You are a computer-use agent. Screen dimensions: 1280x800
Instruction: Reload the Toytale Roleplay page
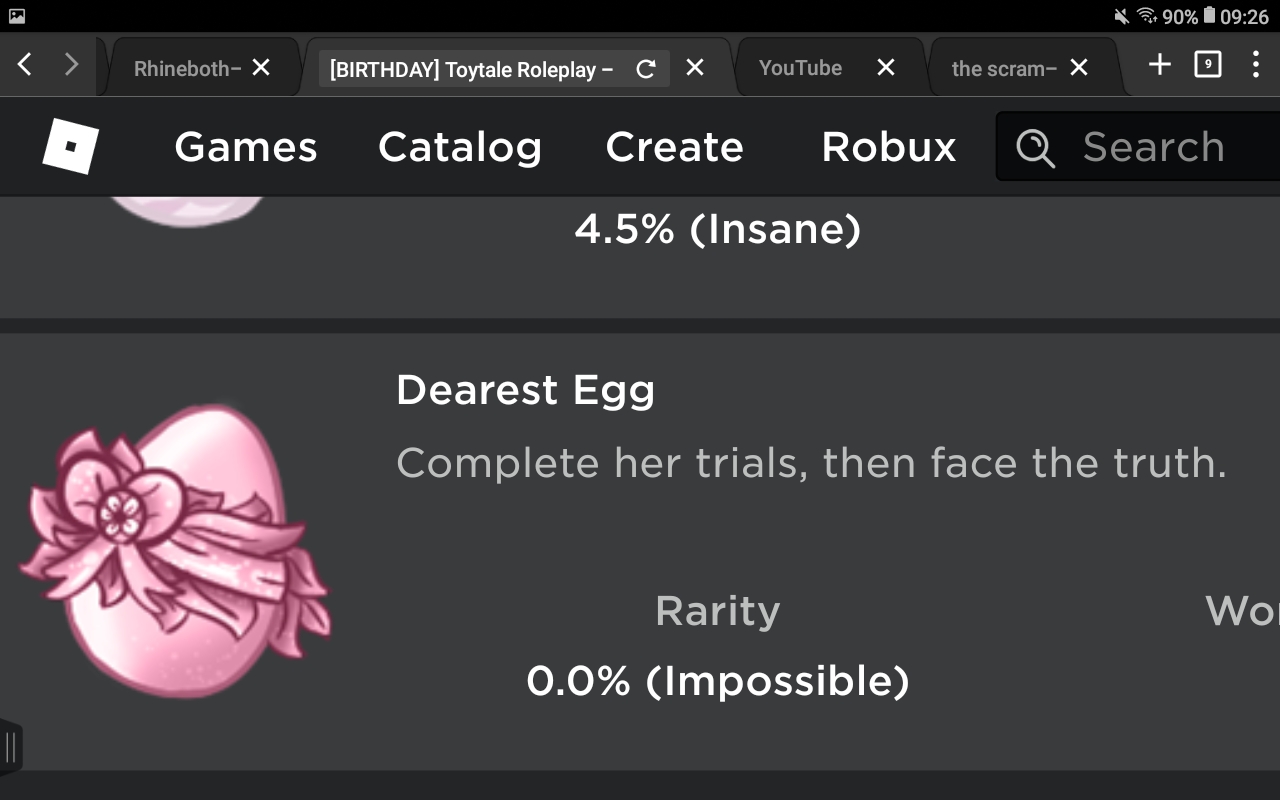tap(646, 68)
